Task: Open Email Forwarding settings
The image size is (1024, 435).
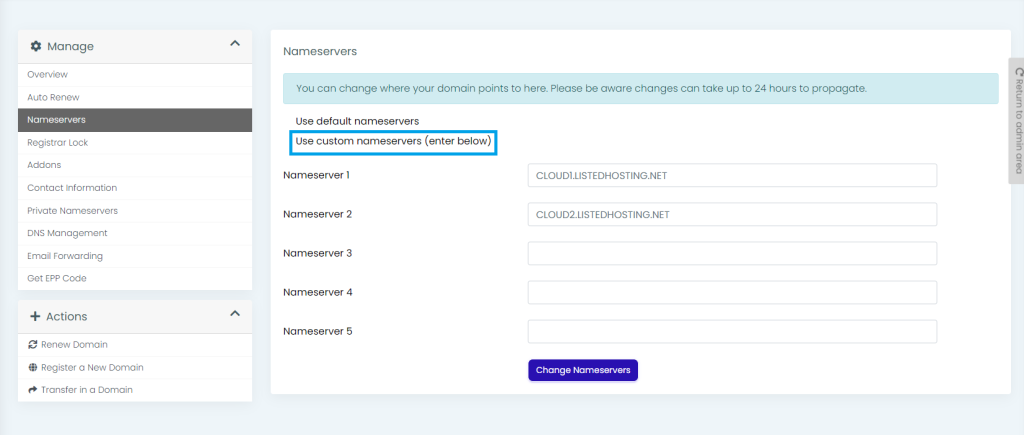Action: 65,256
